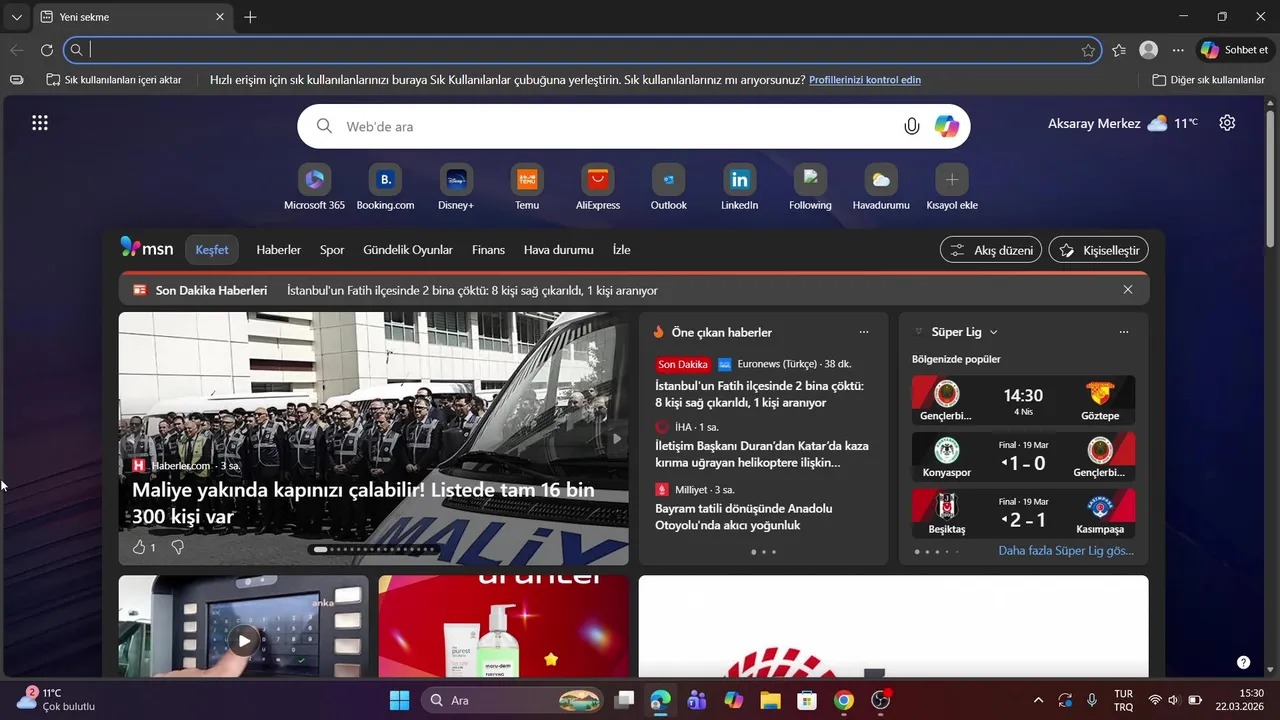The width and height of the screenshot is (1280, 720).
Task: Open the Beşiktaş 2-1 Kasımpaşa result
Action: pyautogui.click(x=1023, y=514)
